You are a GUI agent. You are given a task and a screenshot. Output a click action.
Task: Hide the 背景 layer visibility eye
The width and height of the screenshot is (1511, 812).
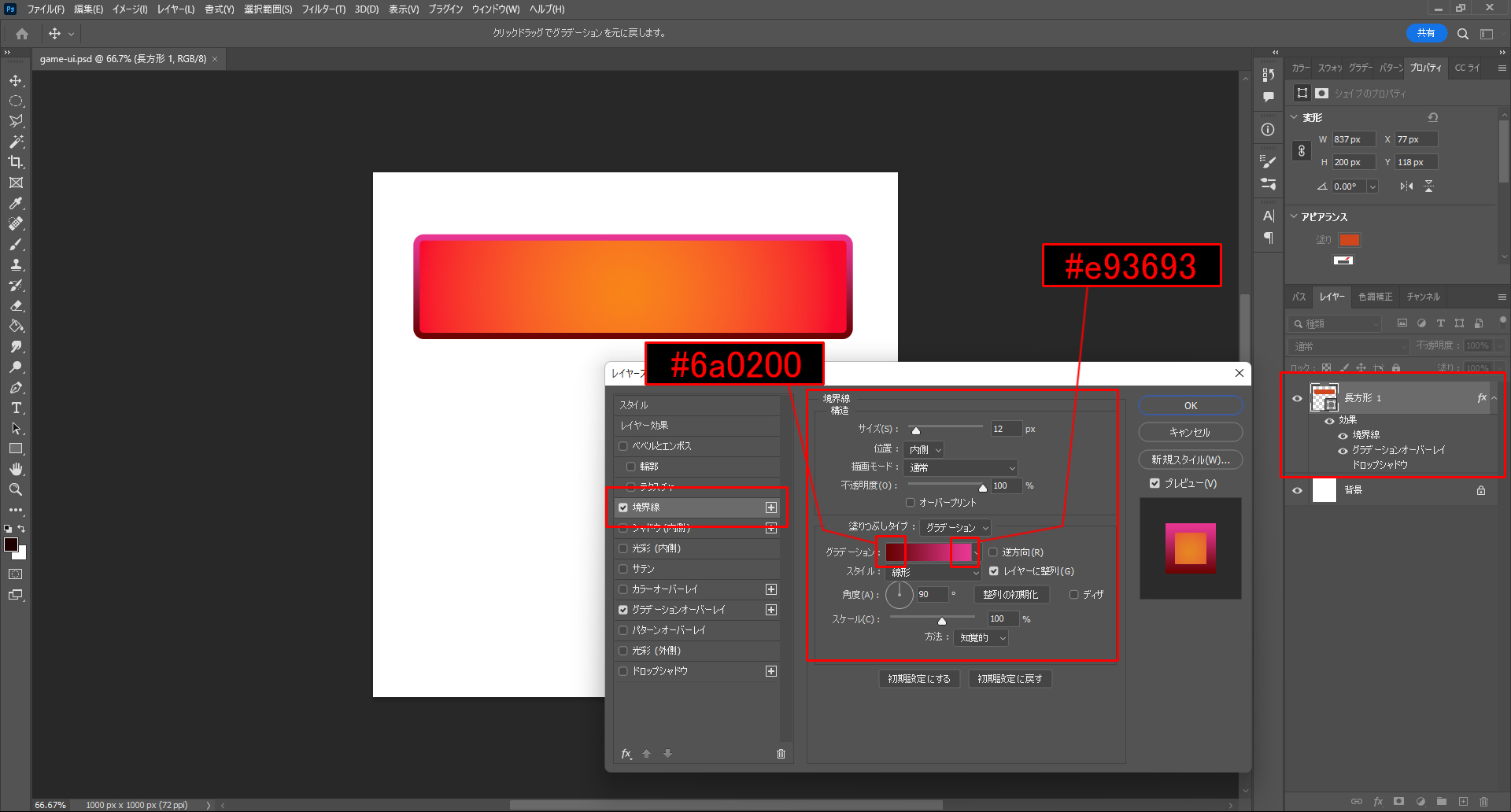coord(1297,490)
